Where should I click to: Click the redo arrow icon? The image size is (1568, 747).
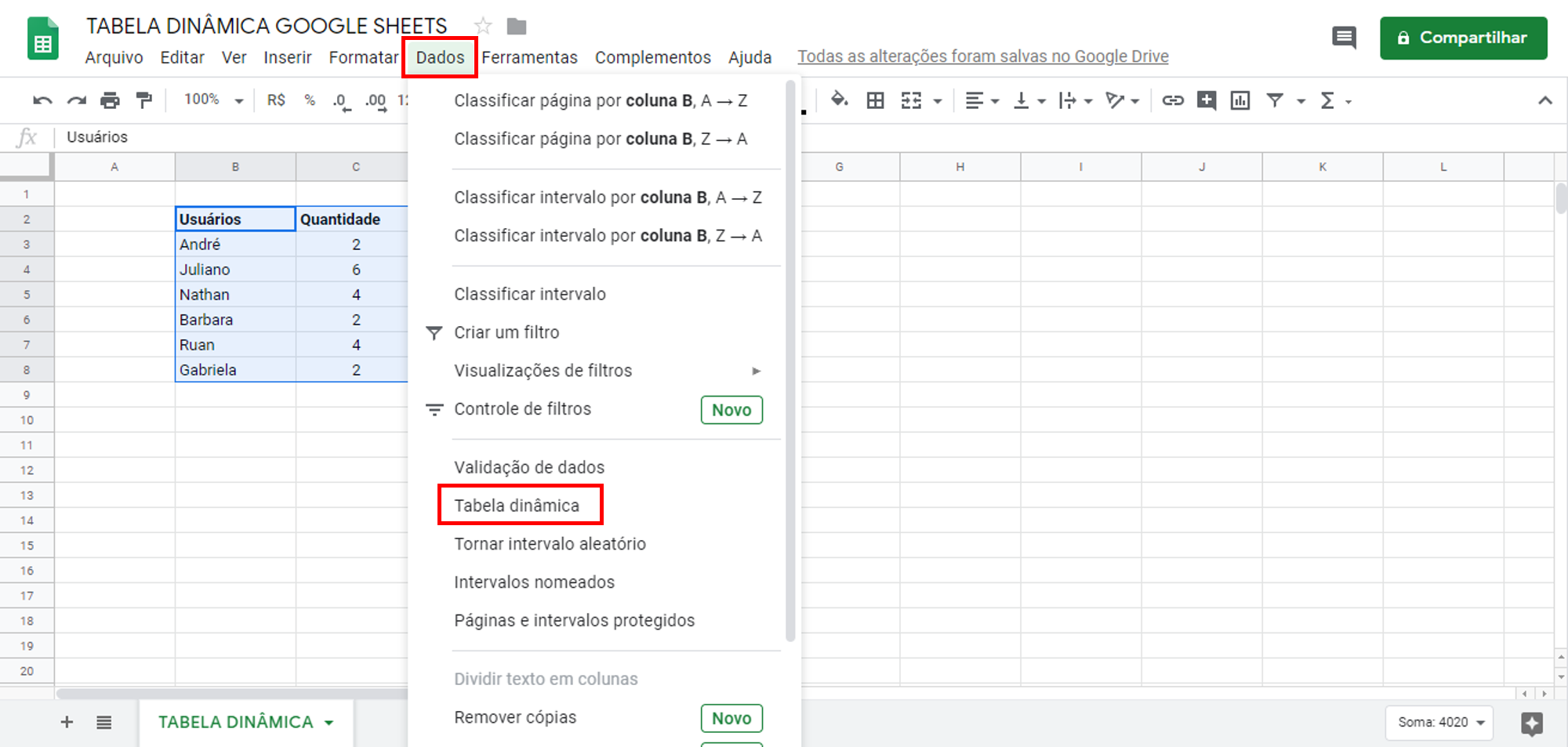coord(77,100)
